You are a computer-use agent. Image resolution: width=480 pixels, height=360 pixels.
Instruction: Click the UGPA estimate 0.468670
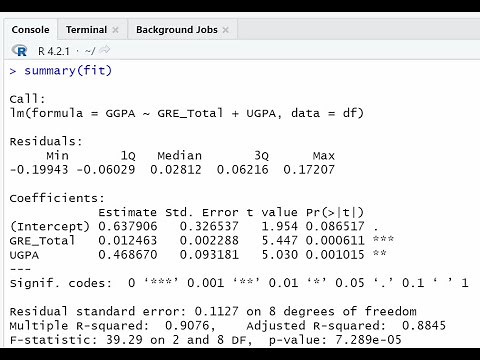coord(128,255)
